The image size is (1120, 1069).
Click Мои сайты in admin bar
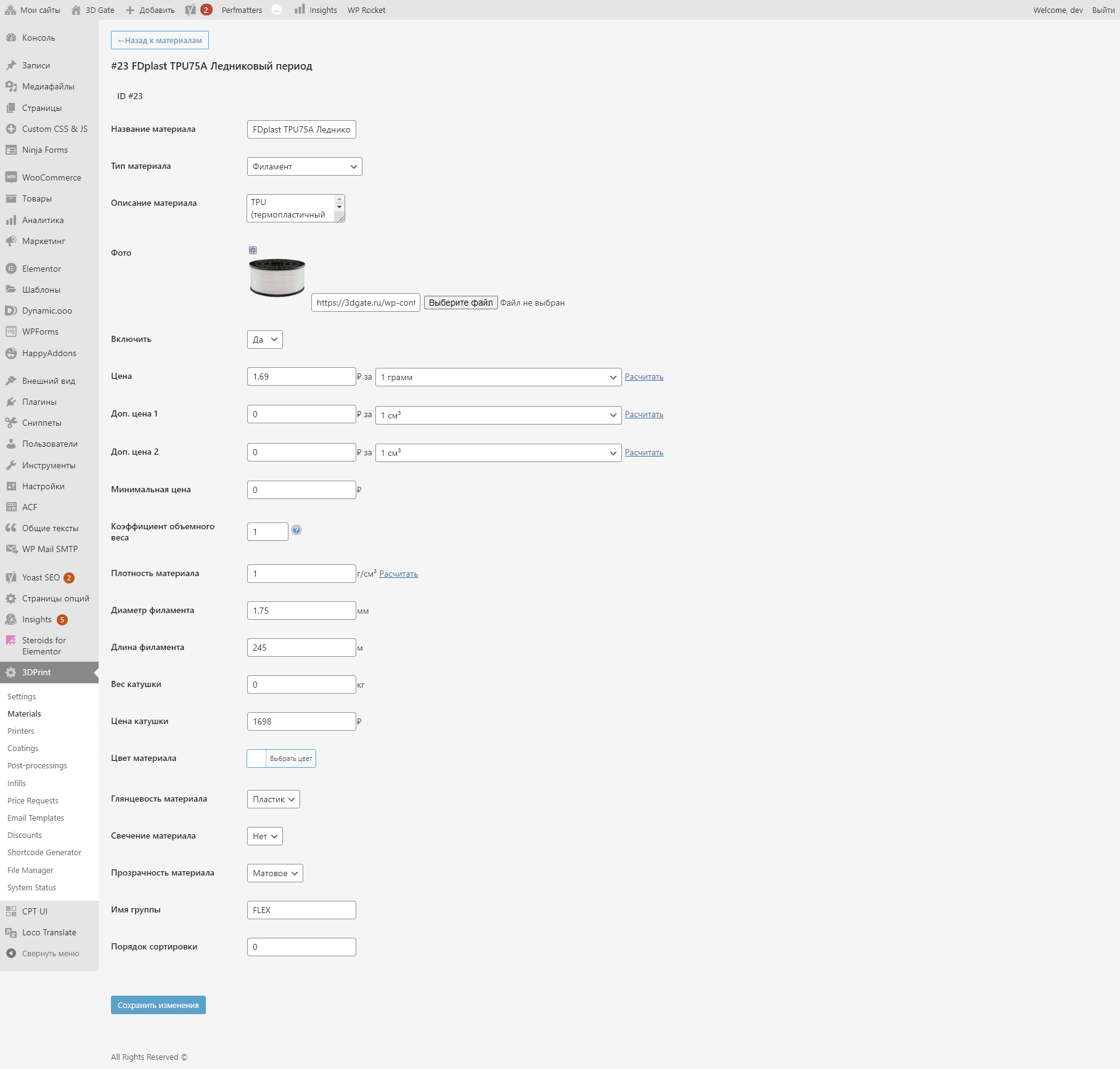pos(33,10)
